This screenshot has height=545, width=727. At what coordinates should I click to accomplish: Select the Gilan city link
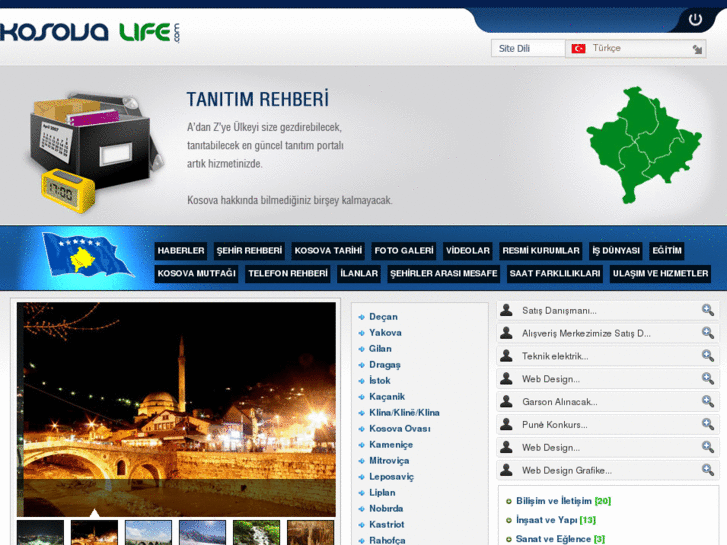click(380, 348)
